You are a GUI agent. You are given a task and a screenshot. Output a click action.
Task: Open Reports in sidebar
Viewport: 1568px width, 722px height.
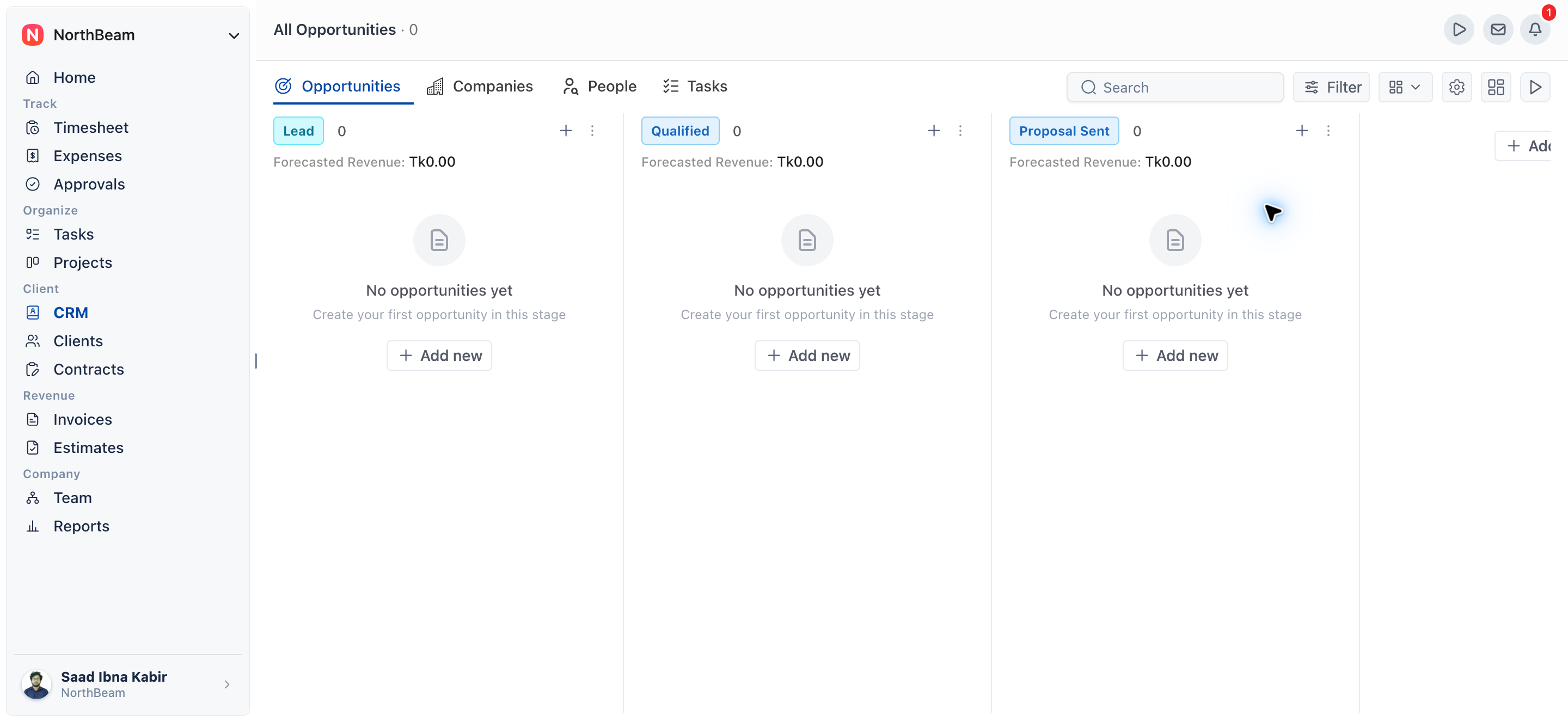(x=81, y=526)
